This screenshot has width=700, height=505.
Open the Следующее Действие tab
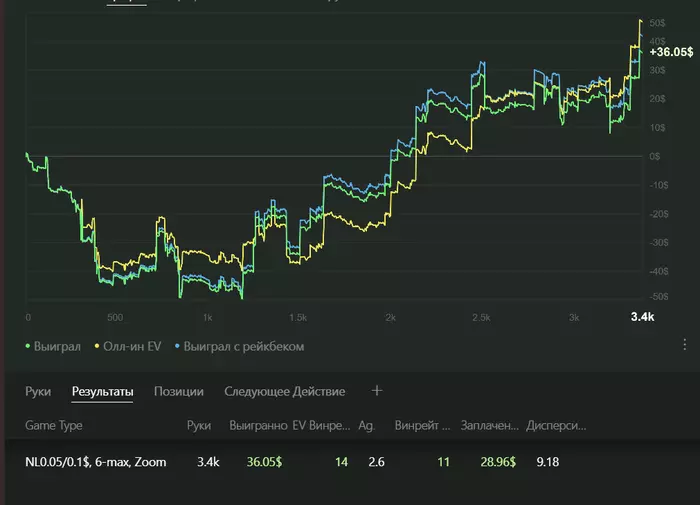tap(284, 392)
